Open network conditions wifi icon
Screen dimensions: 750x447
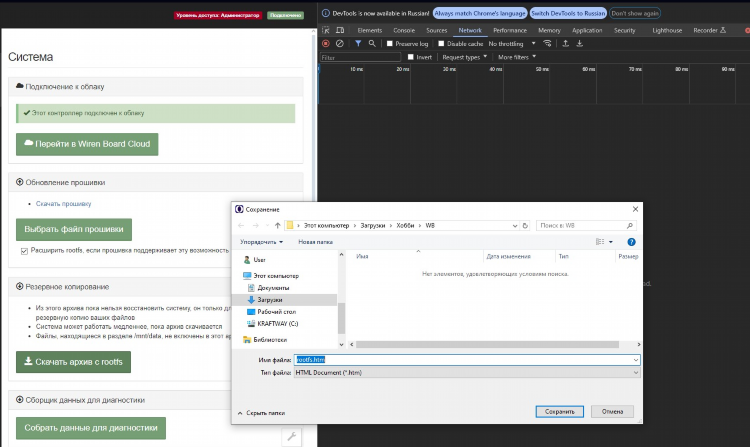(547, 44)
